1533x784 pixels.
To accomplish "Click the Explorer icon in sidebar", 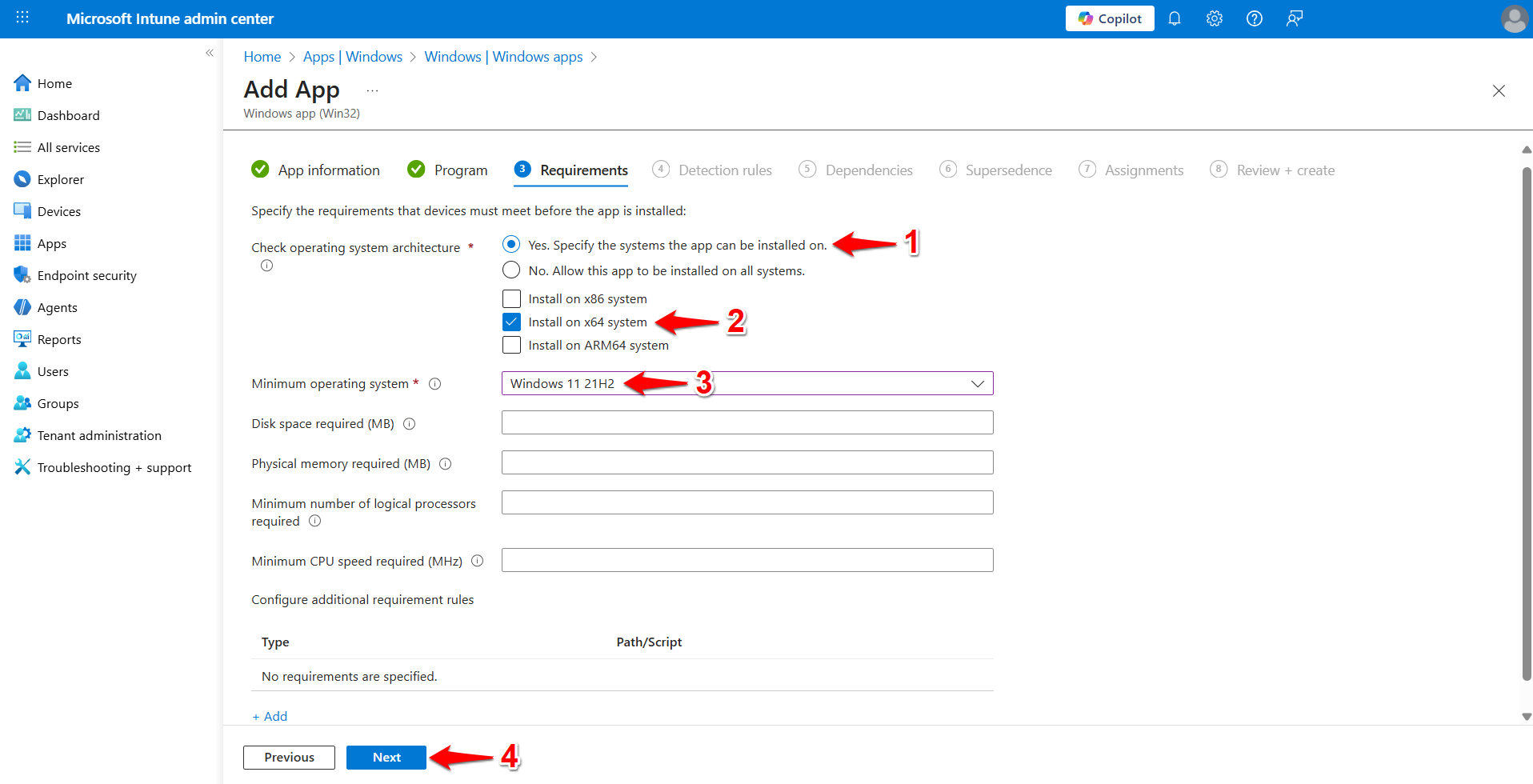I will (22, 179).
